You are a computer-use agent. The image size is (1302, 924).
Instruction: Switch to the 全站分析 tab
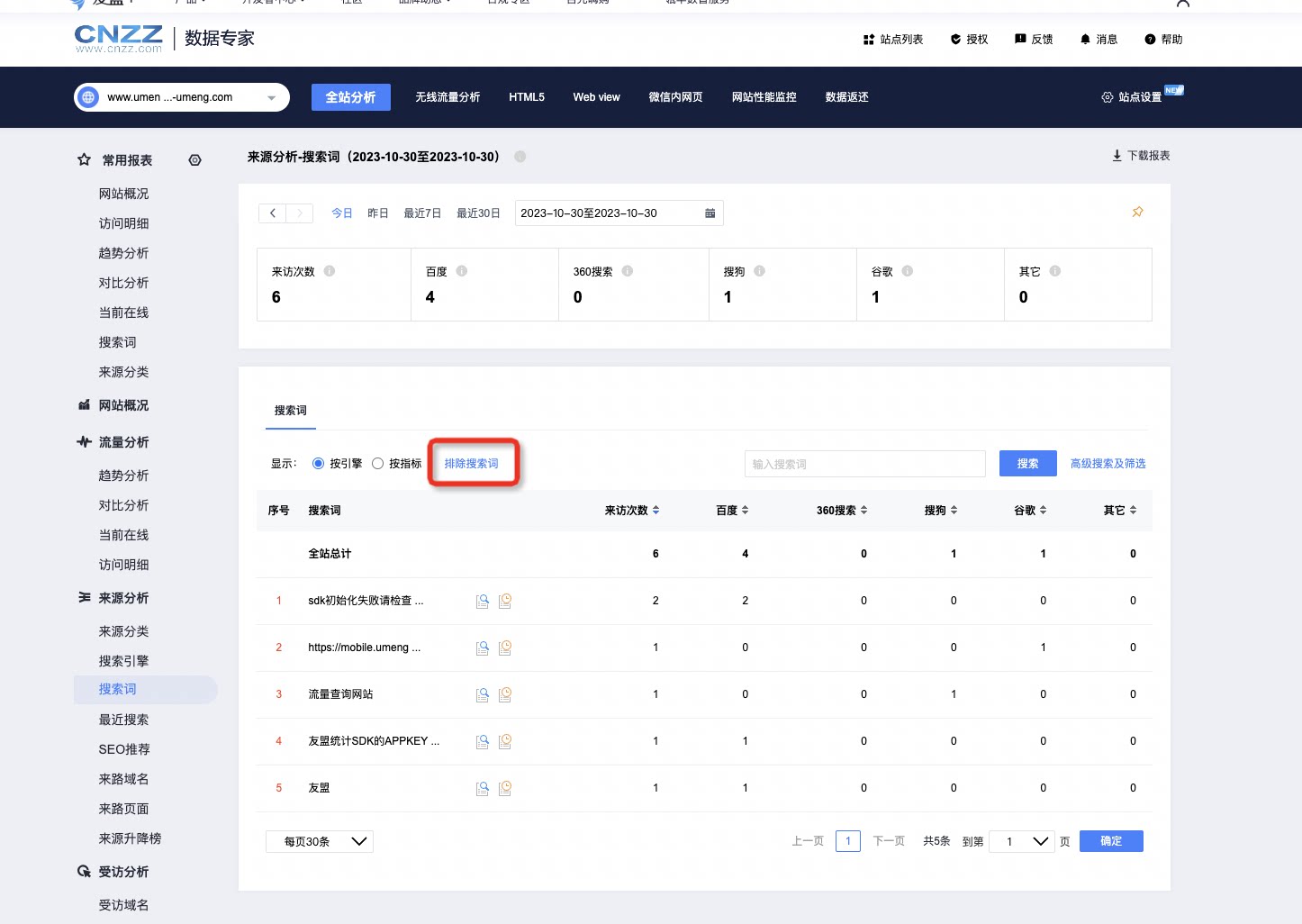coord(351,97)
